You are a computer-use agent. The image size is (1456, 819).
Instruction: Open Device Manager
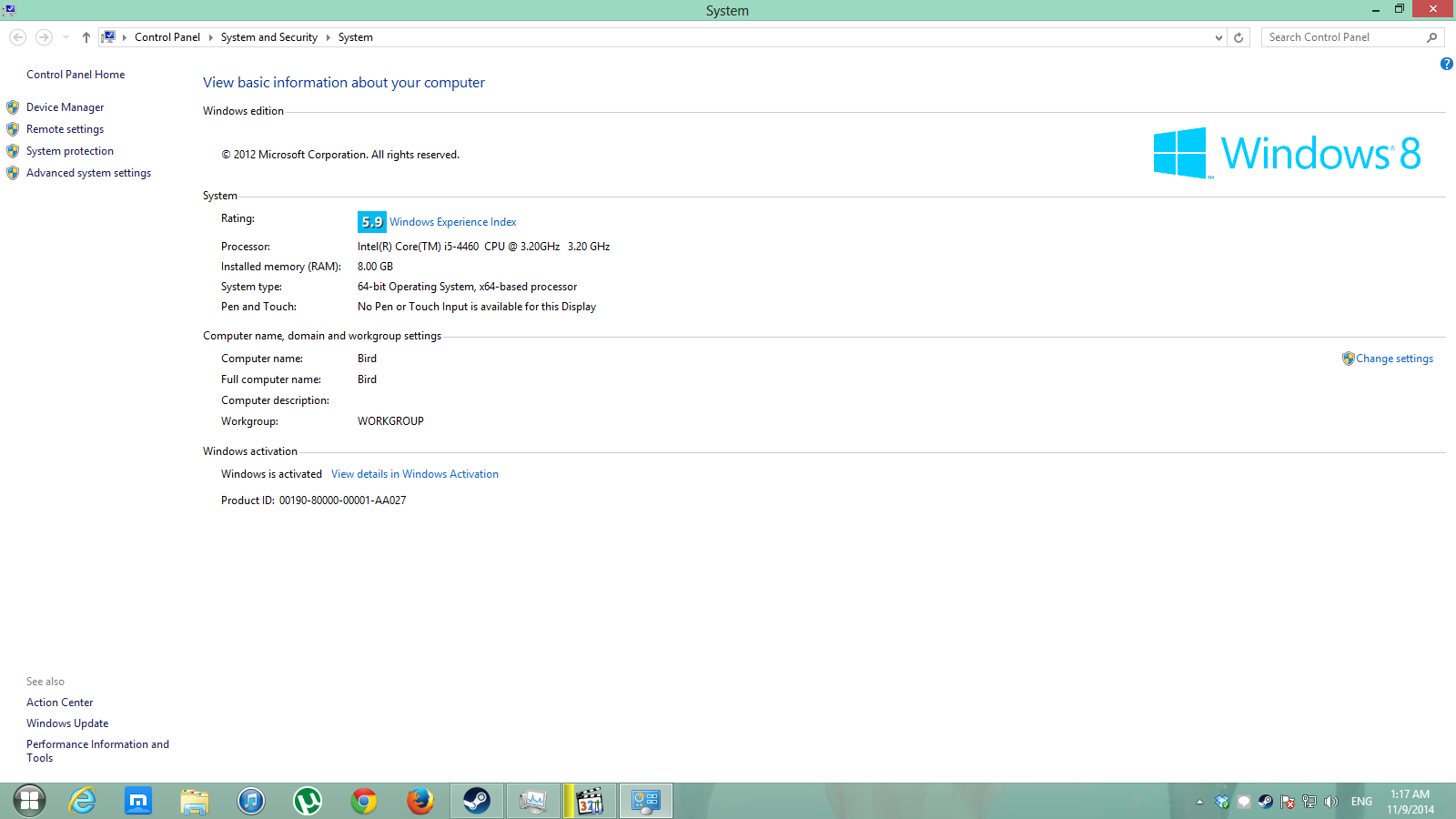click(66, 107)
